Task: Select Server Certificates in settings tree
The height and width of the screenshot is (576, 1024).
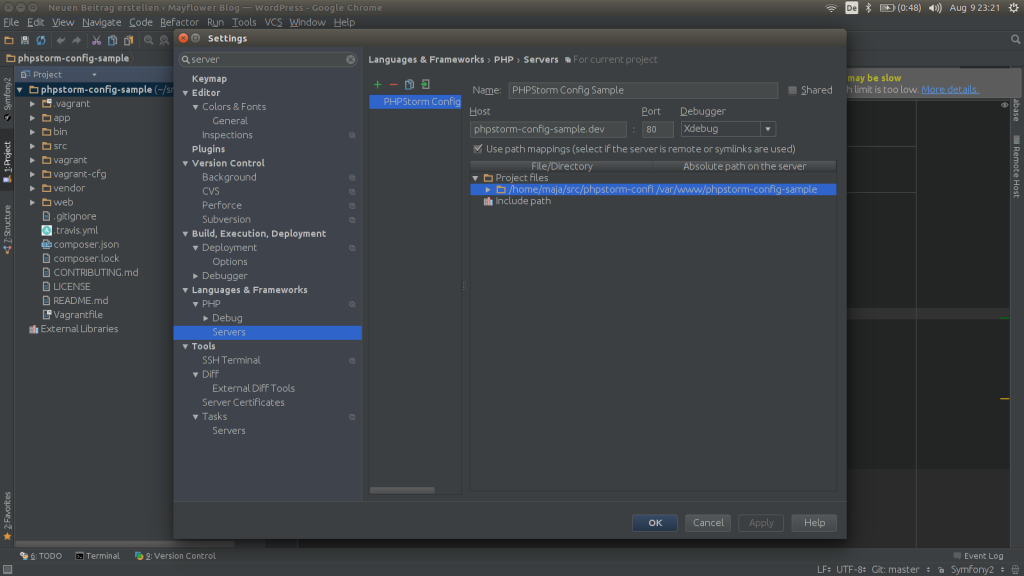Action: (243, 403)
